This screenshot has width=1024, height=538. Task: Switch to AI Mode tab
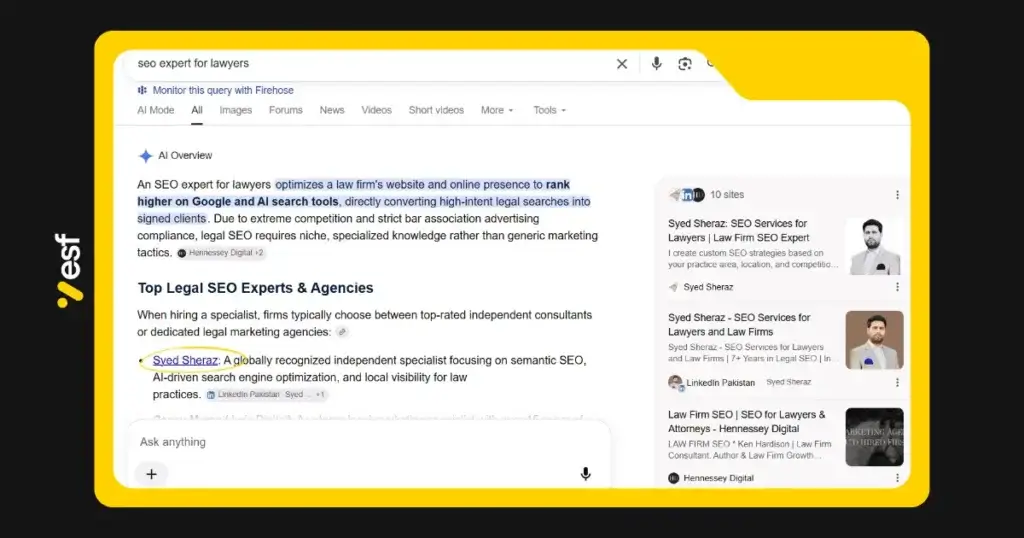pyautogui.click(x=155, y=110)
